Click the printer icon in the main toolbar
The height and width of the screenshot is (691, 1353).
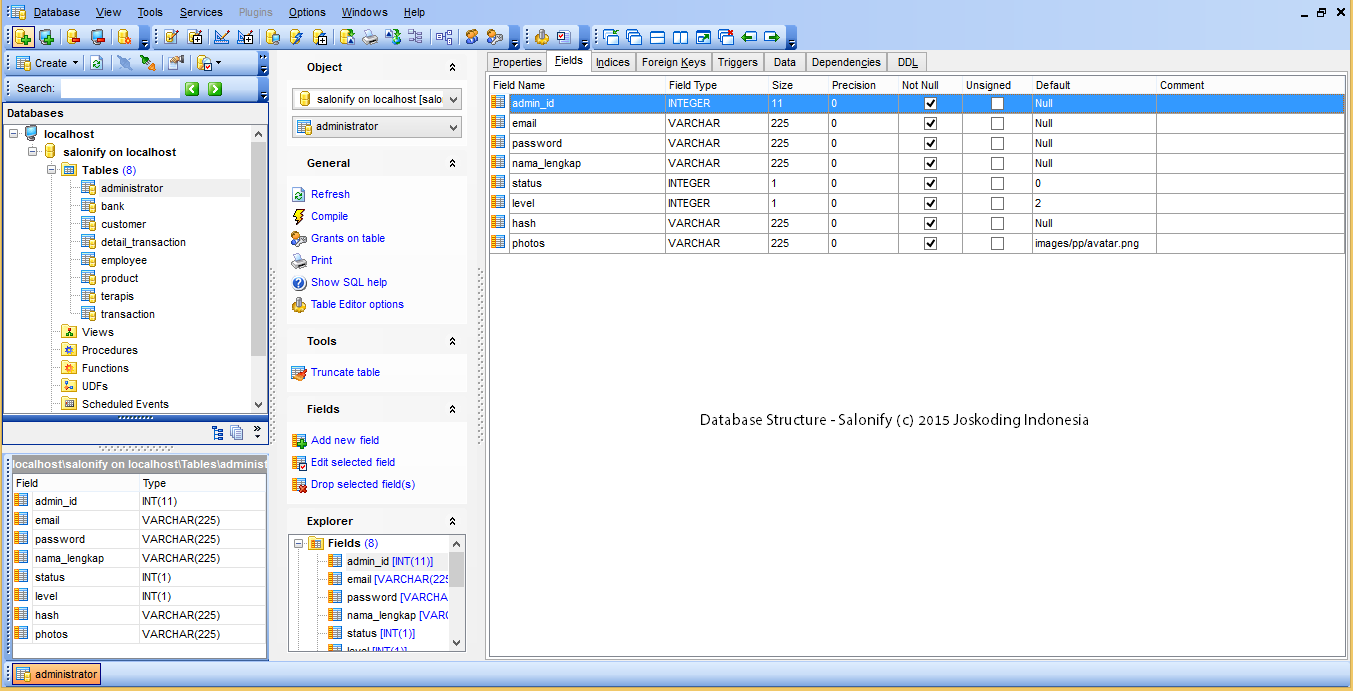pyautogui.click(x=370, y=37)
